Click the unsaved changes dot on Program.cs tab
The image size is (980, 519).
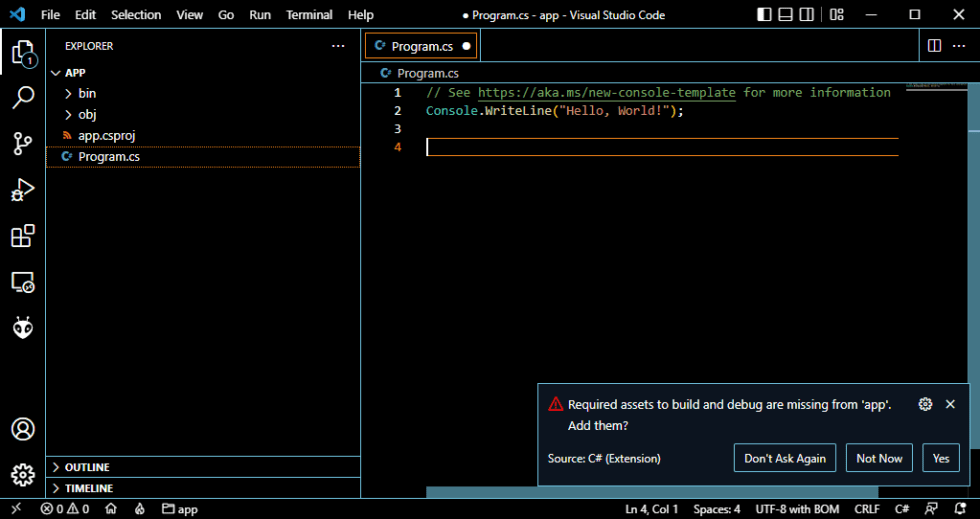(x=466, y=46)
